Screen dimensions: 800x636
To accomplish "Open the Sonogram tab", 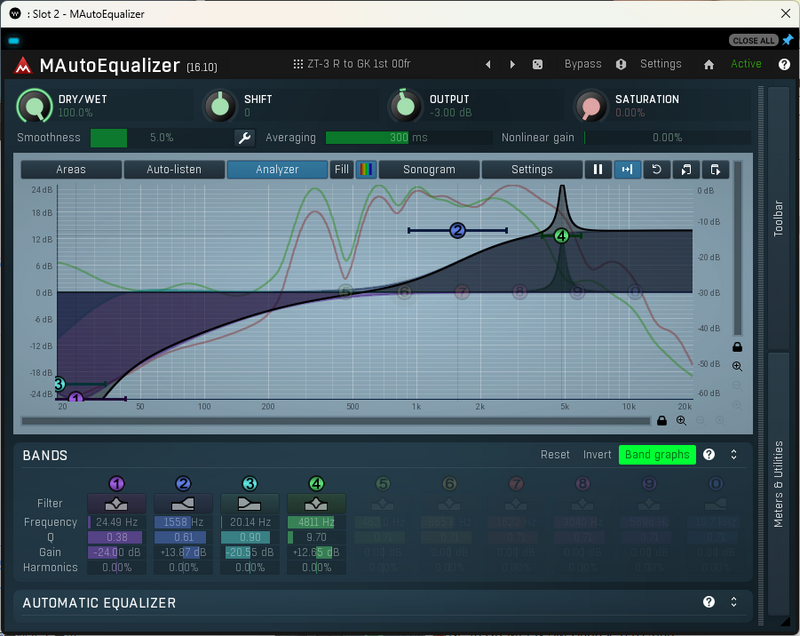I will 429,169.
